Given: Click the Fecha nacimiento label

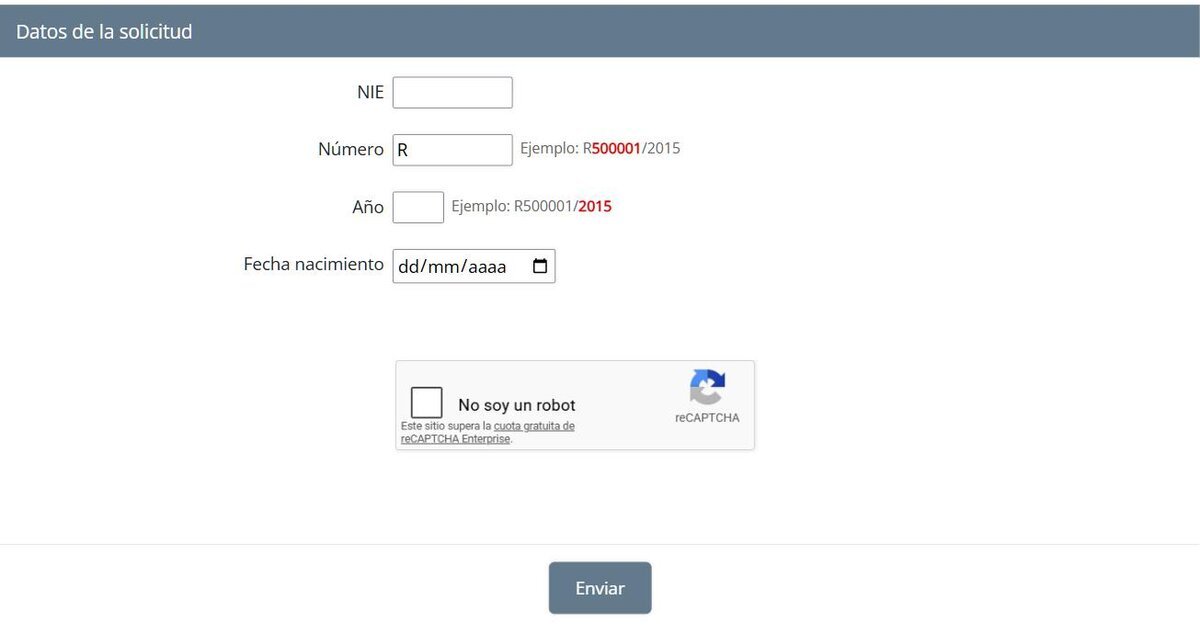Looking at the screenshot, I should pyautogui.click(x=313, y=264).
